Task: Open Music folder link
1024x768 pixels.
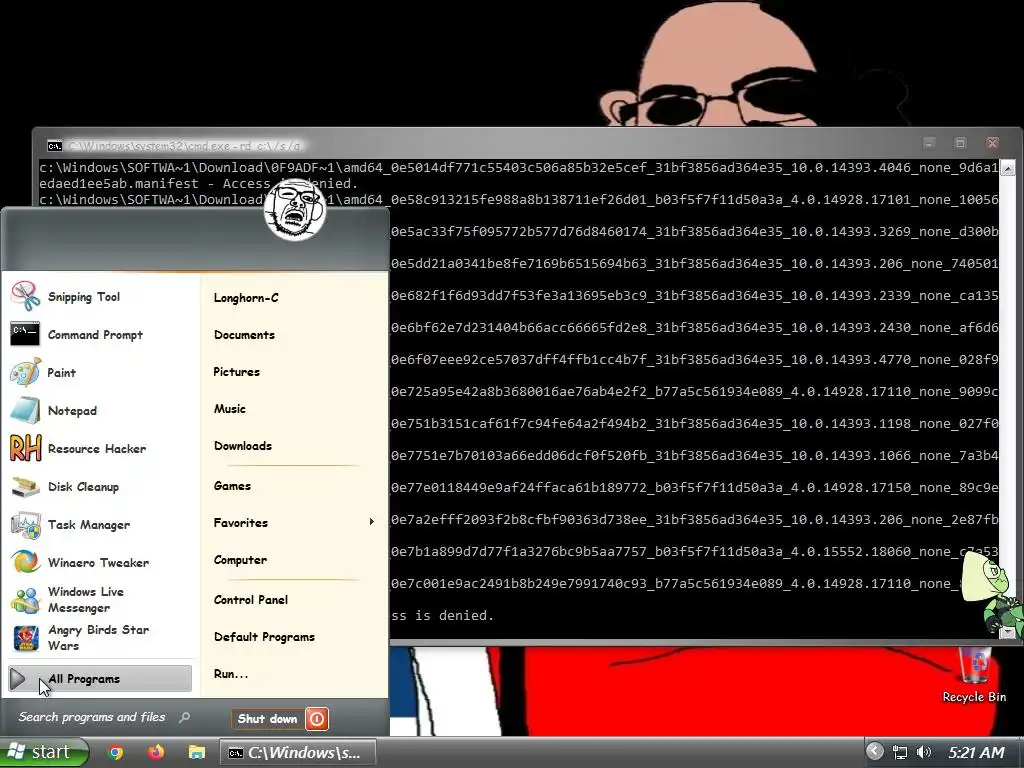Action: 230,409
